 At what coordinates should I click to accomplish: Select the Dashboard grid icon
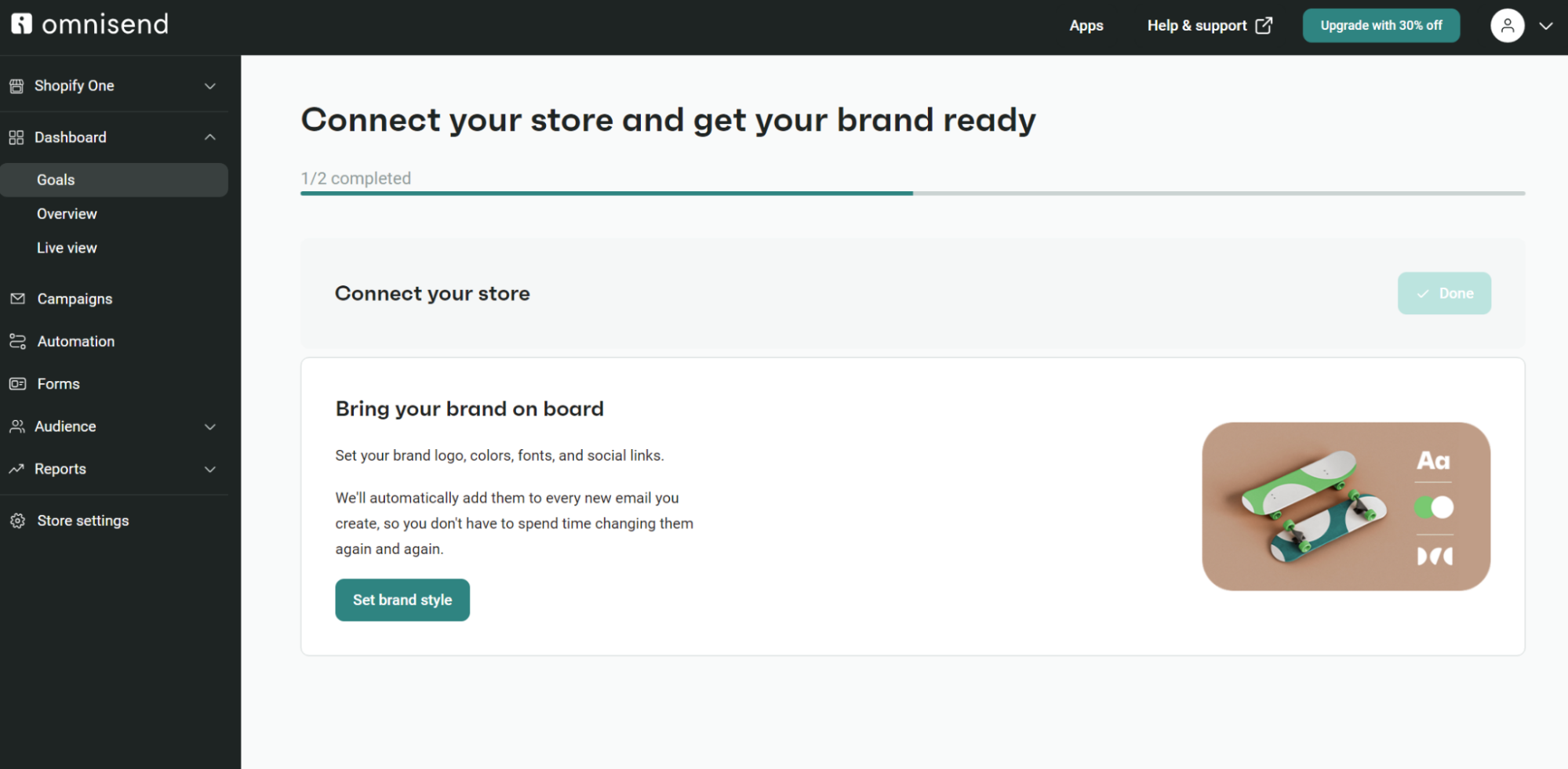pos(17,137)
